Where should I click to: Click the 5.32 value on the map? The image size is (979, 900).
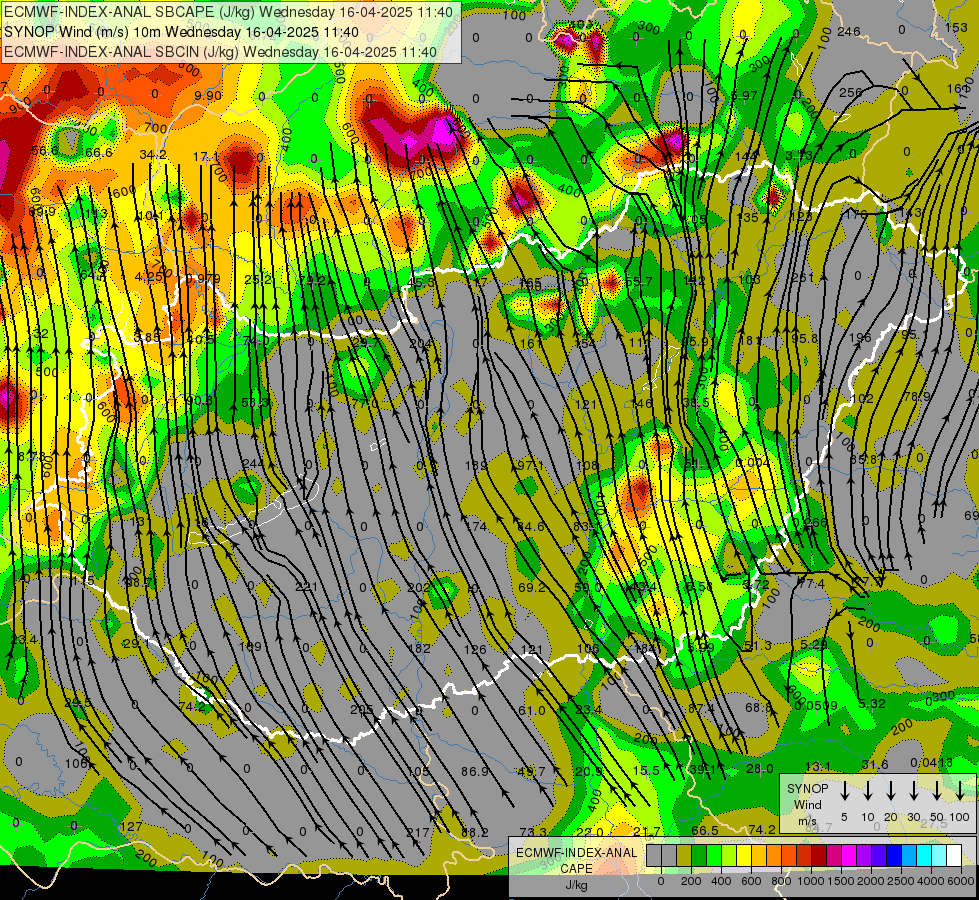pos(872,704)
